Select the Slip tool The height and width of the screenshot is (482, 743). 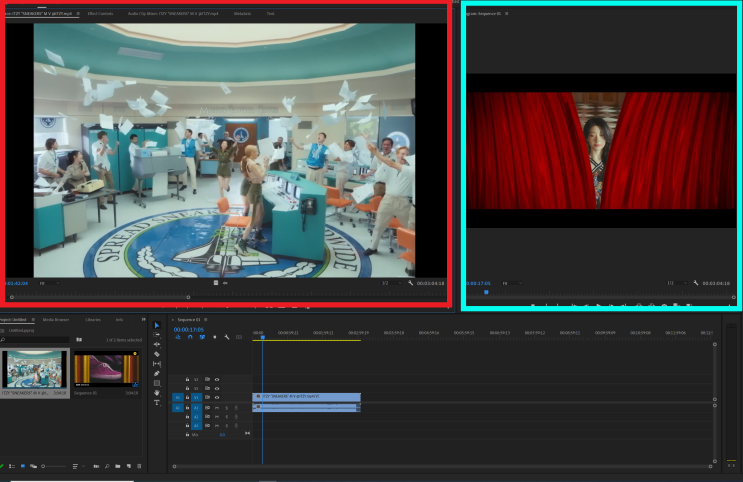click(157, 364)
